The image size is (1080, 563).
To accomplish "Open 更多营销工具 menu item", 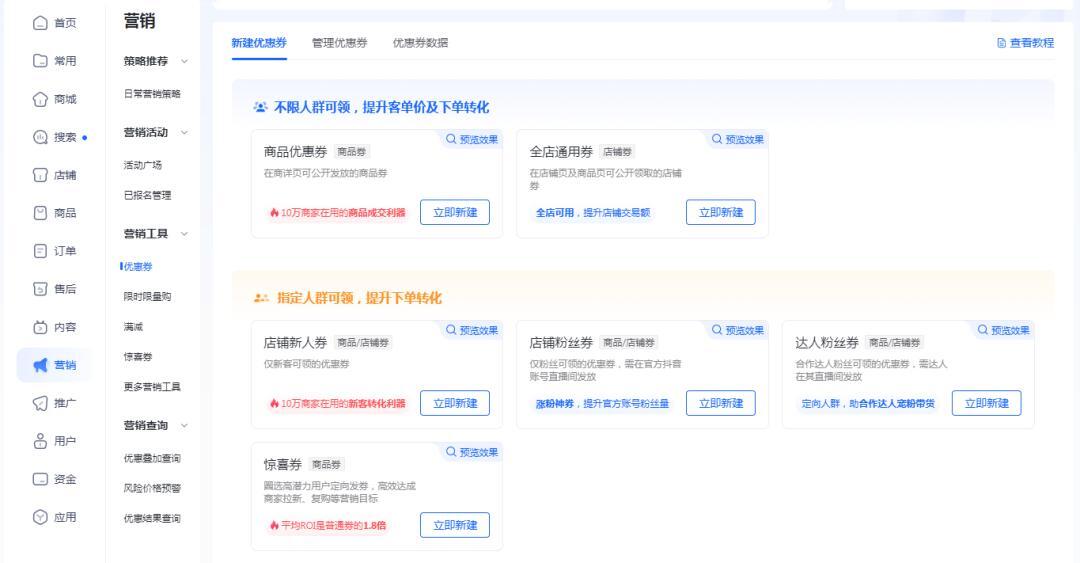I will point(152,387).
